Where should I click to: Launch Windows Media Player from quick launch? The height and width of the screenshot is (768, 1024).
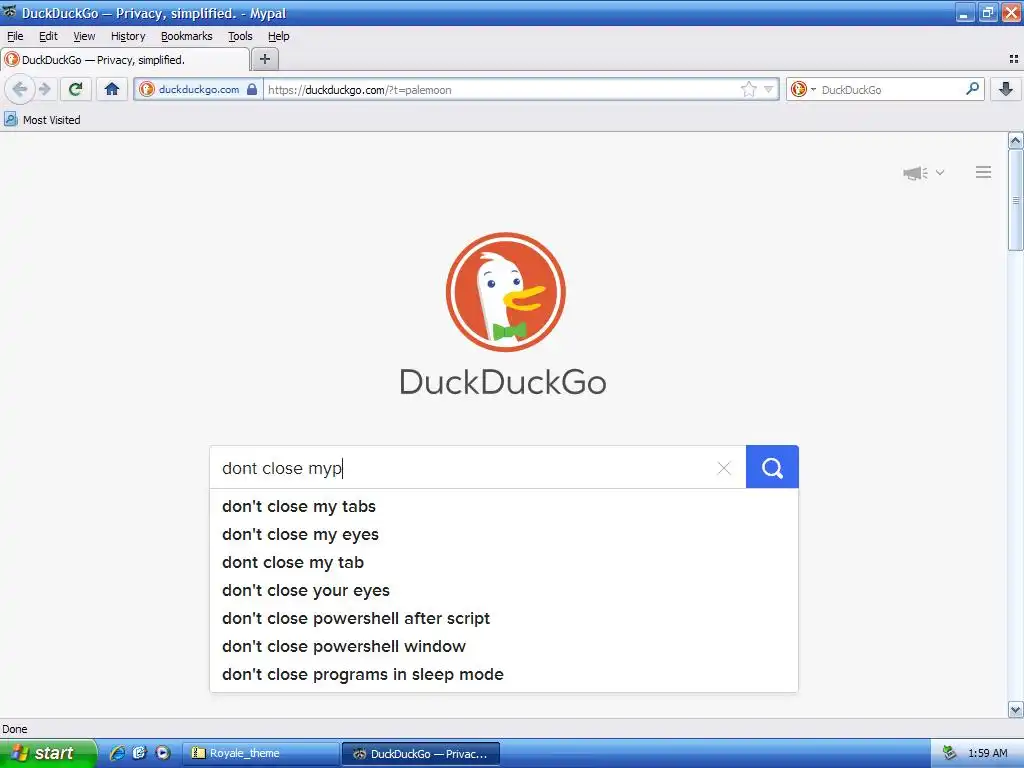pos(163,753)
